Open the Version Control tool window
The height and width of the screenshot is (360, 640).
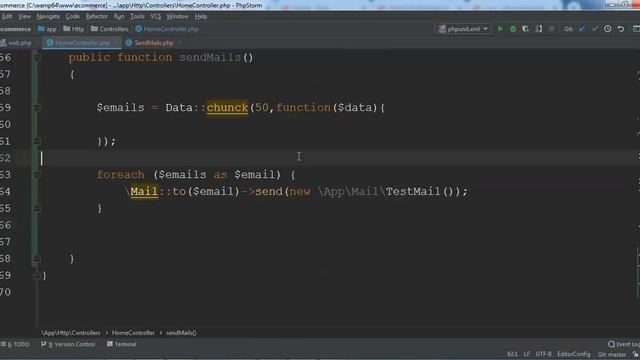(68, 344)
